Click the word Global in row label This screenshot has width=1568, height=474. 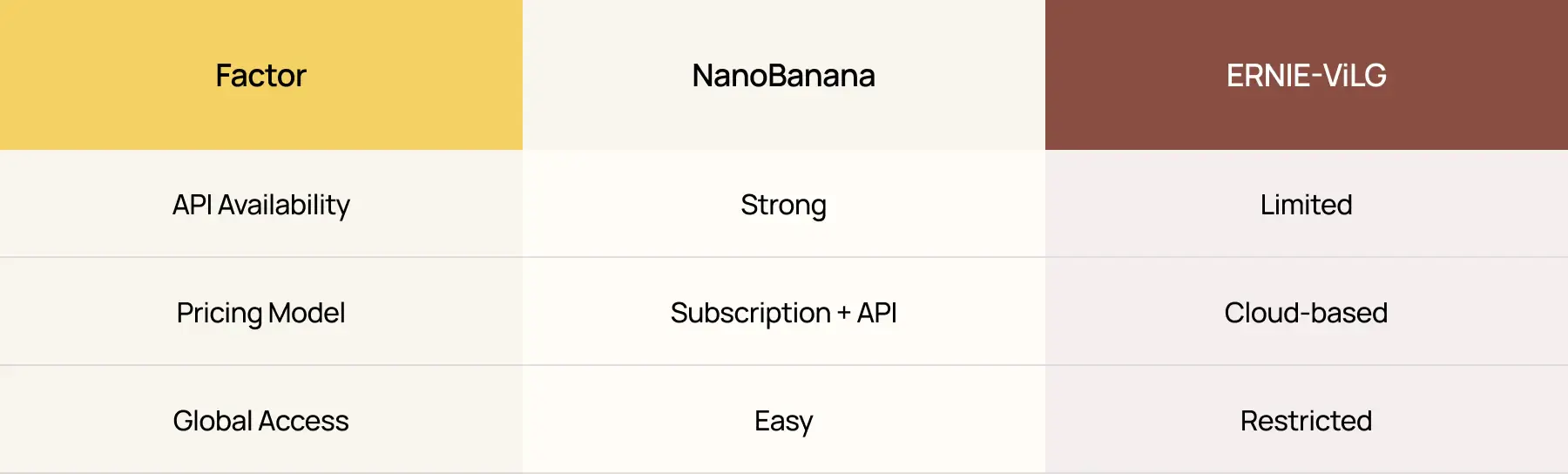213,421
